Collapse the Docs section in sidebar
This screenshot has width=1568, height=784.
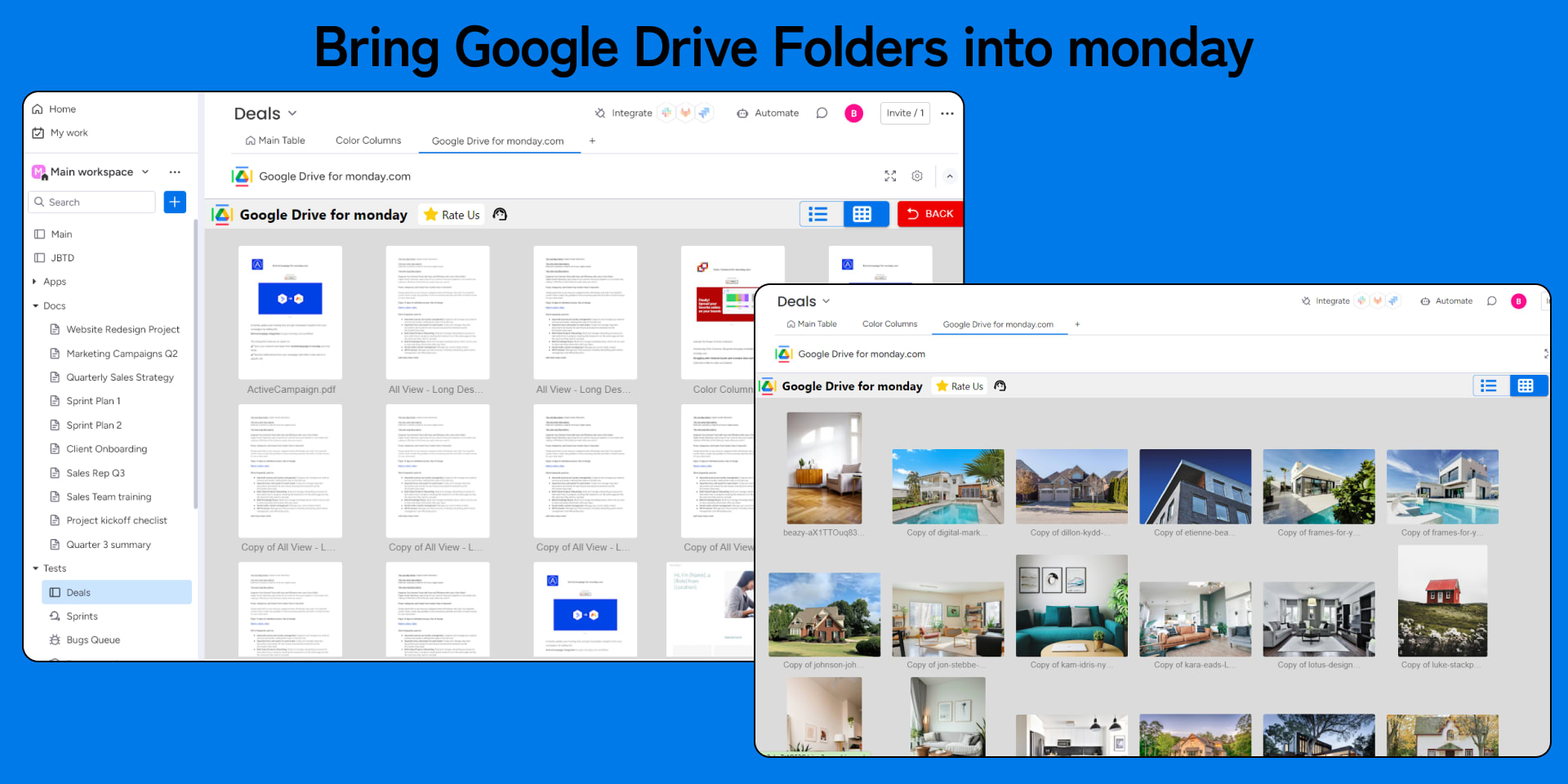(35, 305)
